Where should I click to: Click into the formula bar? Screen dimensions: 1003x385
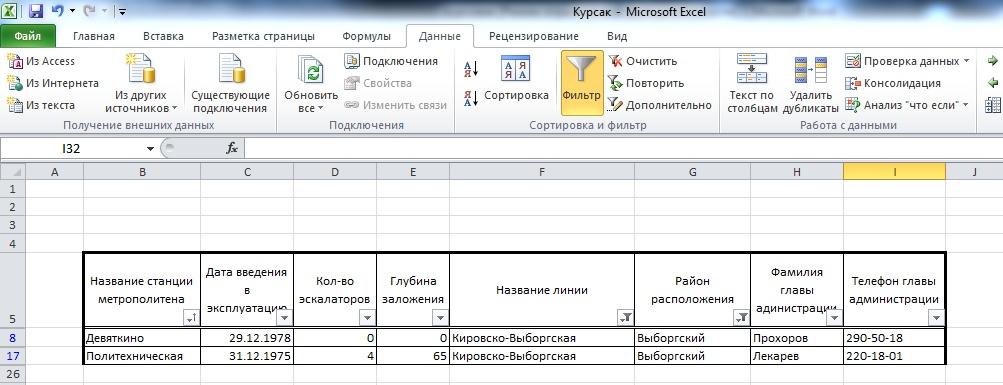click(x=623, y=148)
